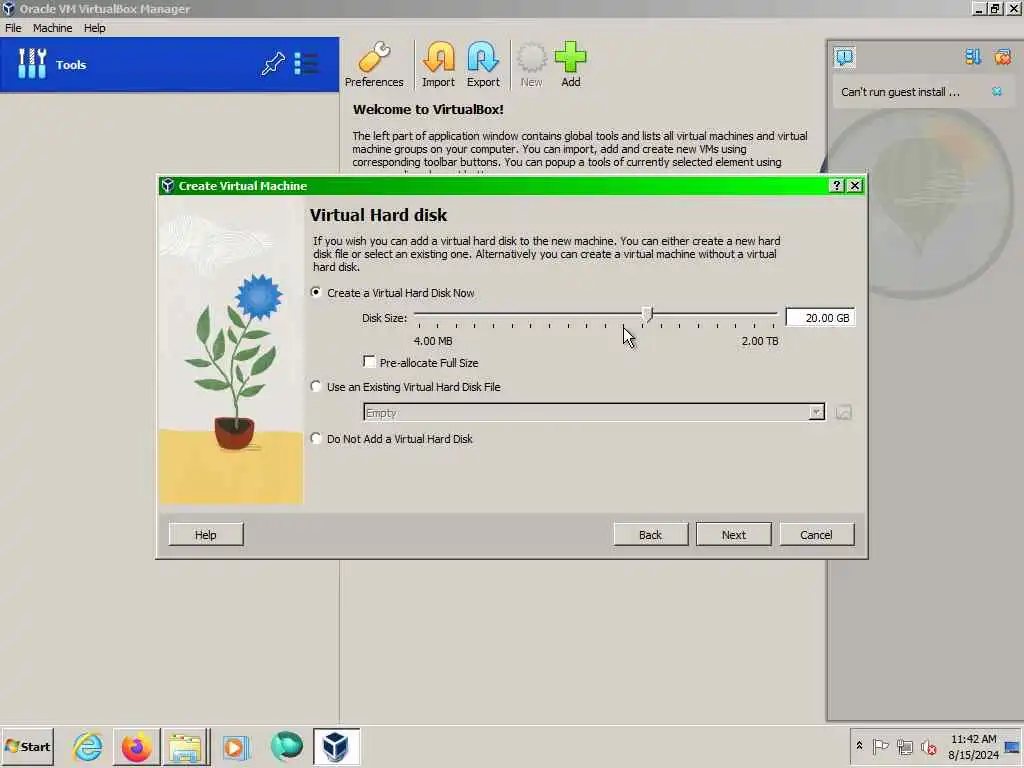
Task: Click the Show Desktop button in the tray corner
Action: 1012,746
